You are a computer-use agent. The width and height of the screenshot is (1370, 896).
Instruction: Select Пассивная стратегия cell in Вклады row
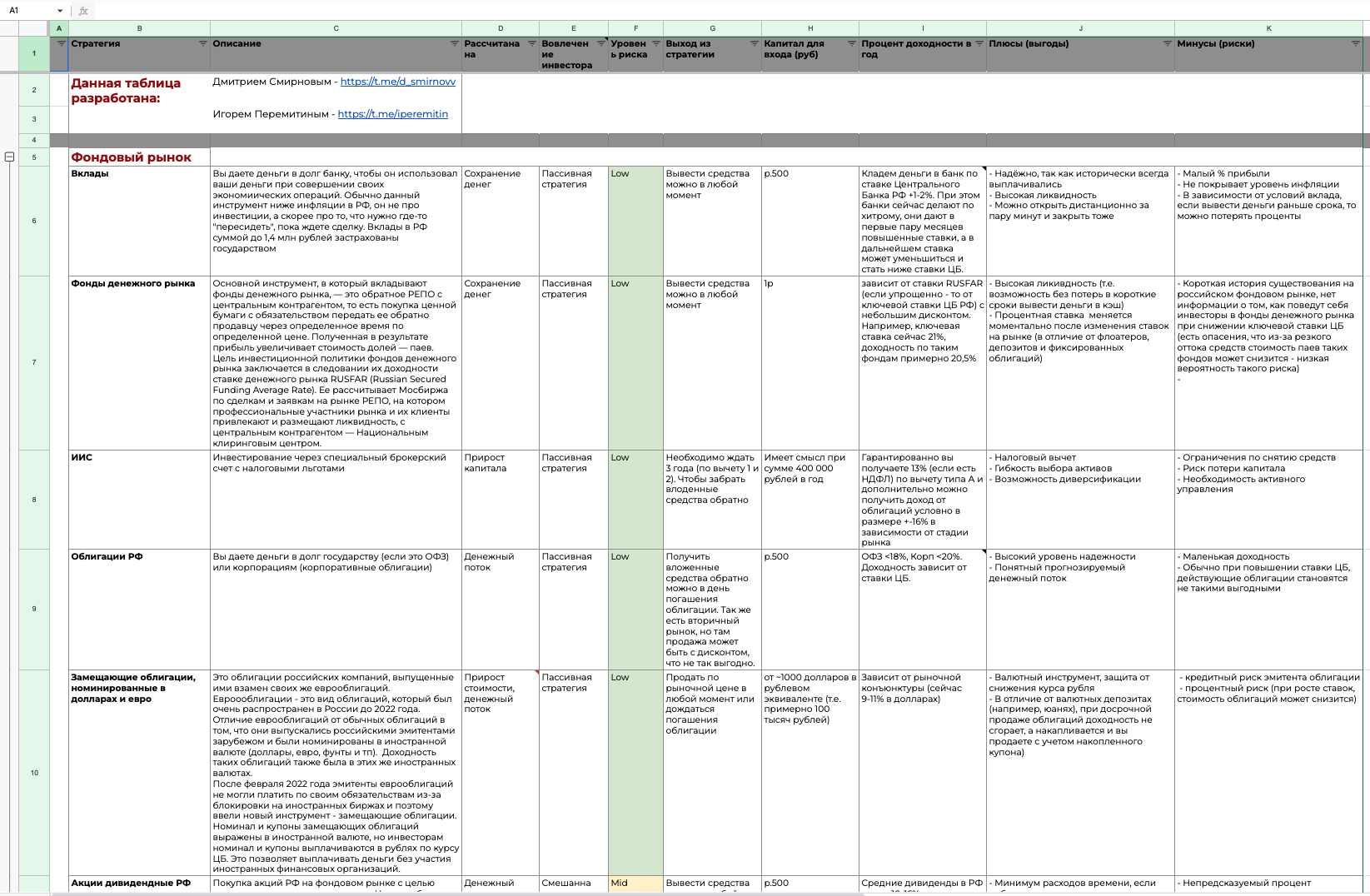(x=574, y=221)
